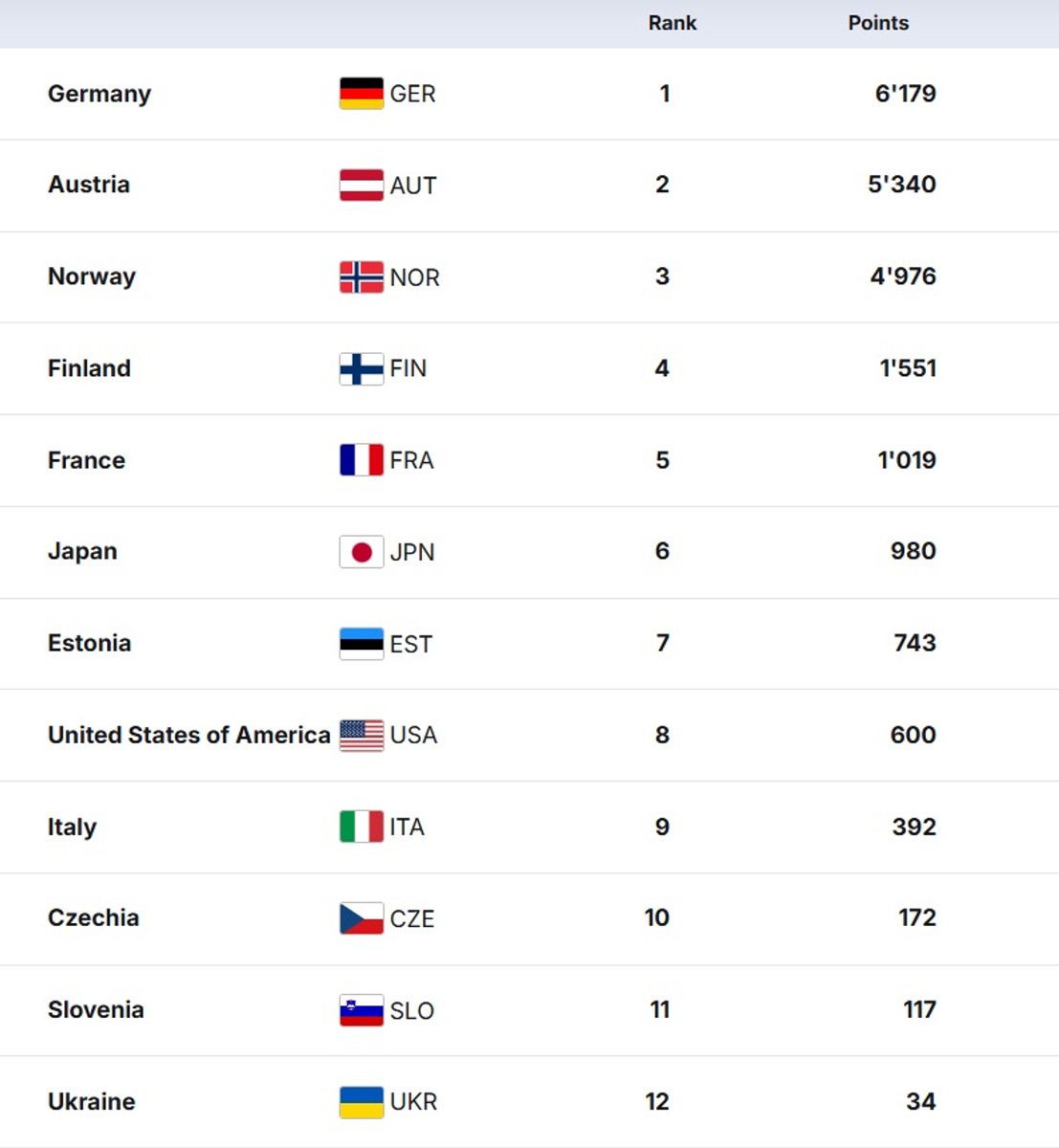Click the Ukraine flag icon
The height and width of the screenshot is (1148, 1059).
coord(362,1102)
